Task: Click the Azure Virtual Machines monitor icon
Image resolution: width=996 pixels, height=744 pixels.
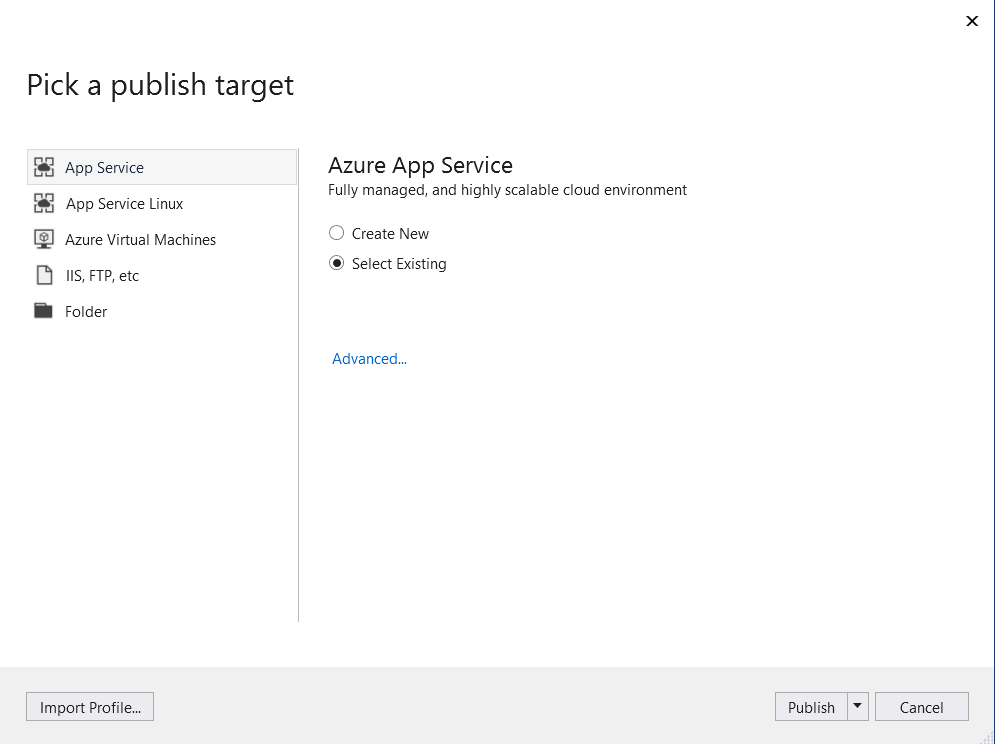Action: click(44, 240)
